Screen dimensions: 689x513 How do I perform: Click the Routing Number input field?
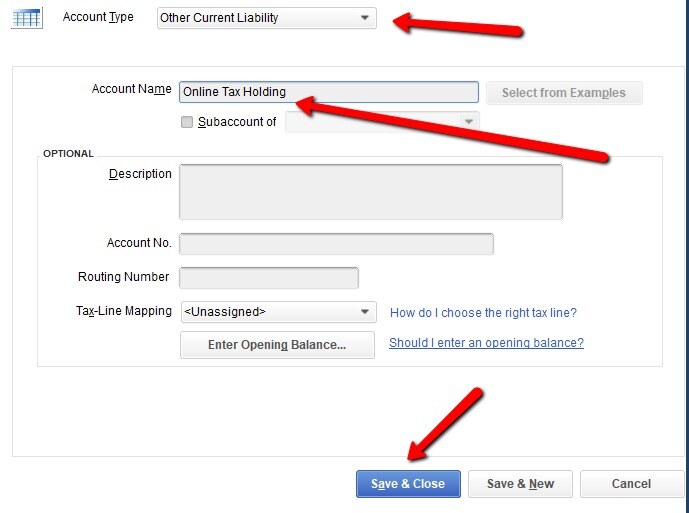[269, 278]
